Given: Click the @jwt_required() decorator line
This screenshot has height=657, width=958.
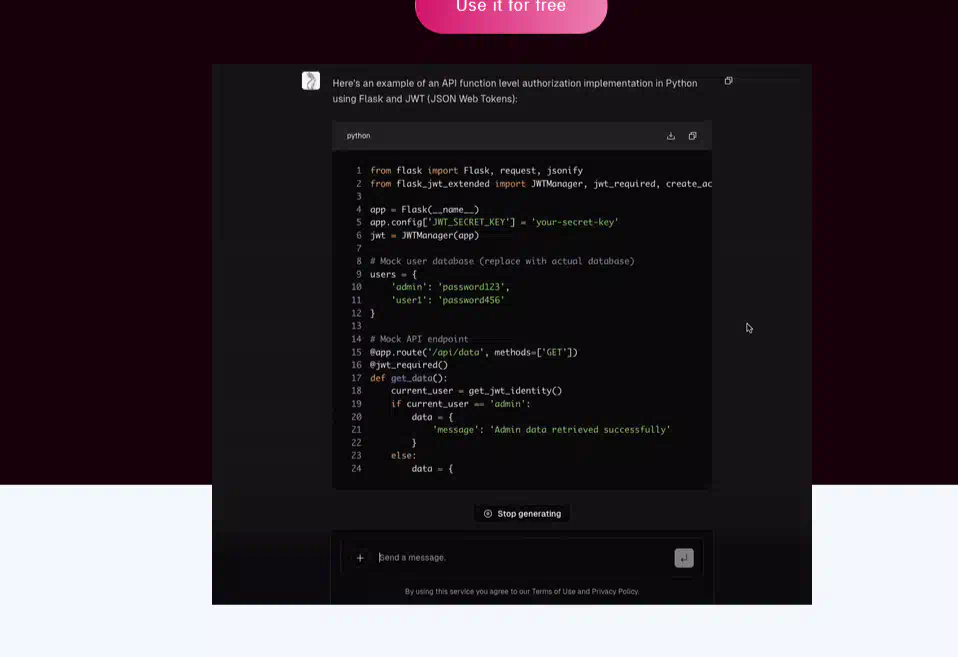Looking at the screenshot, I should click(409, 365).
